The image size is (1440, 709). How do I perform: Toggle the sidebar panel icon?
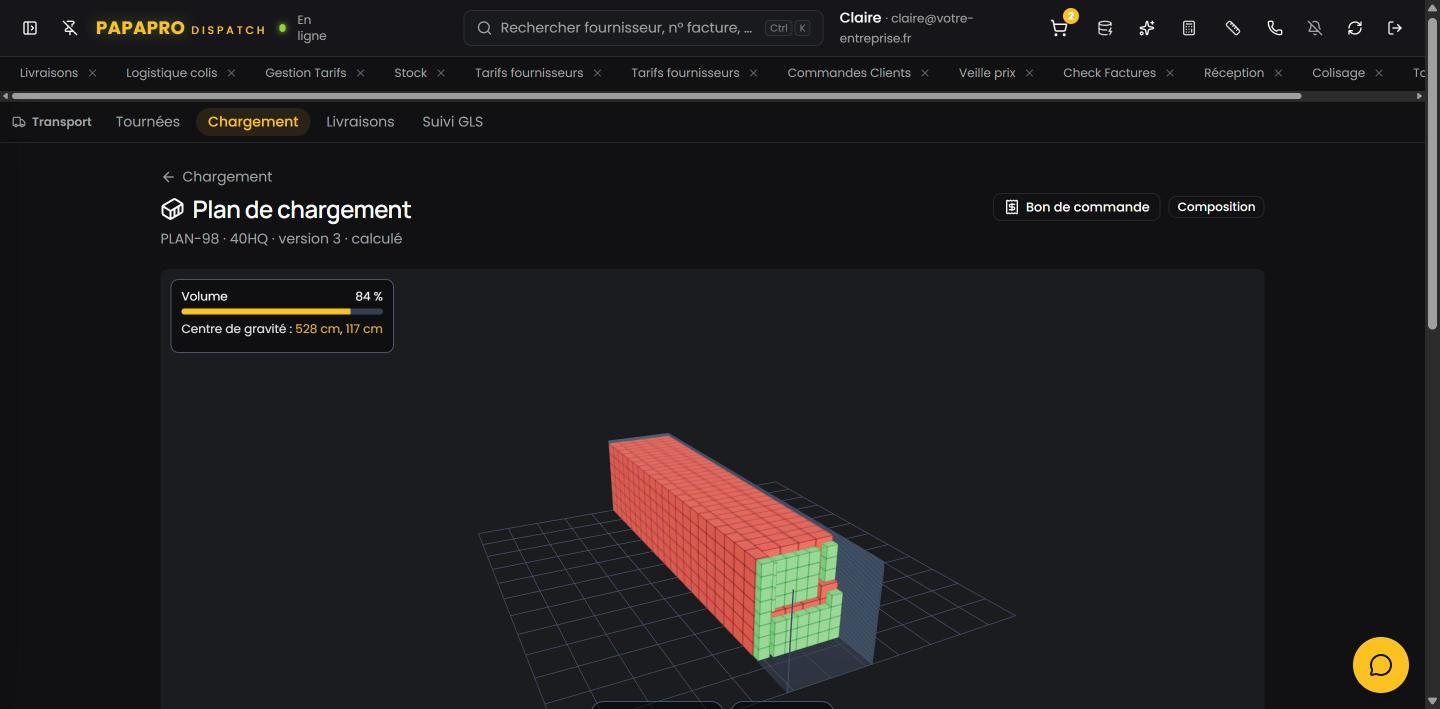[30, 28]
